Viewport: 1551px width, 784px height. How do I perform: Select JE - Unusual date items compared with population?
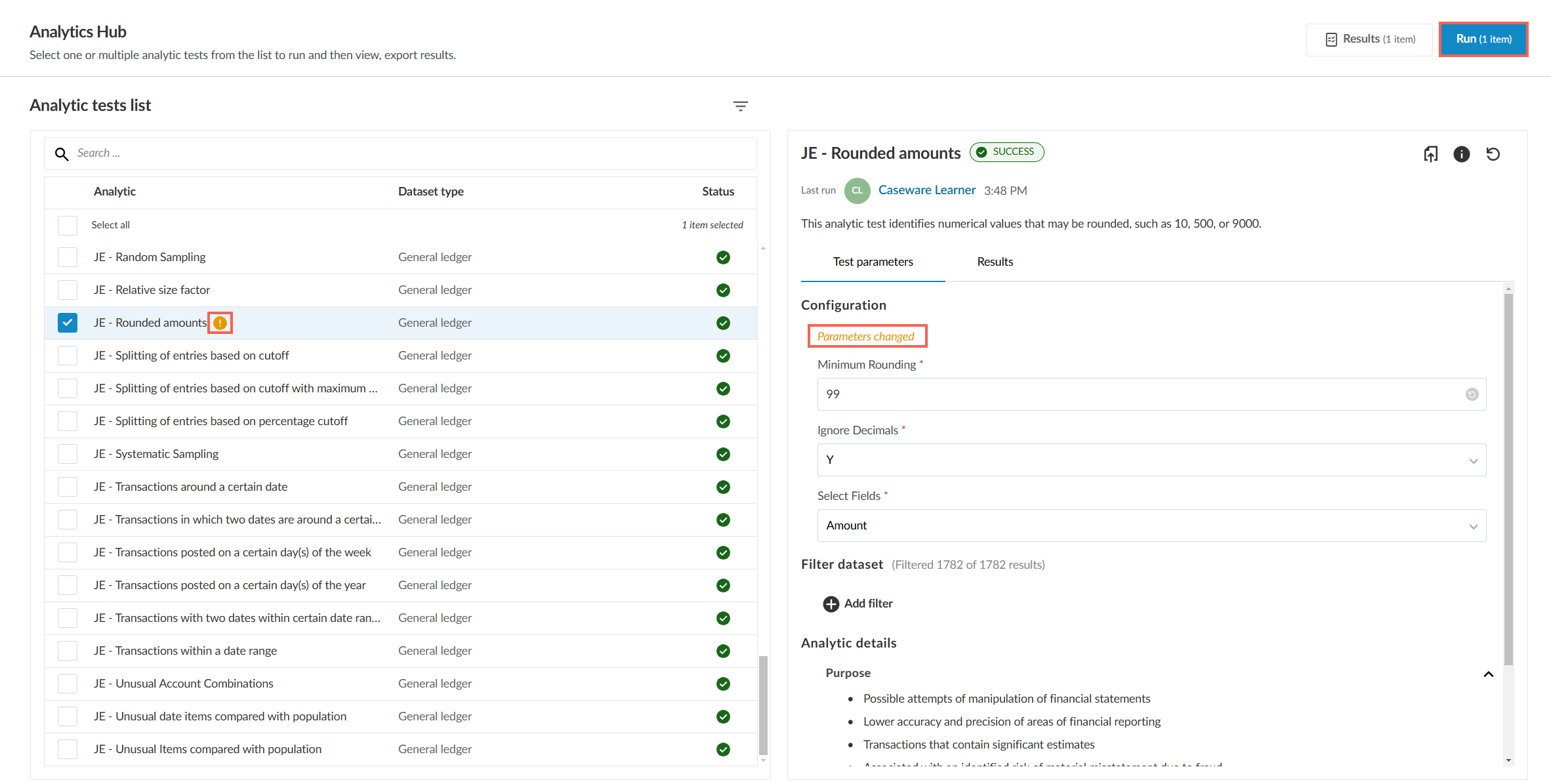click(400, 716)
